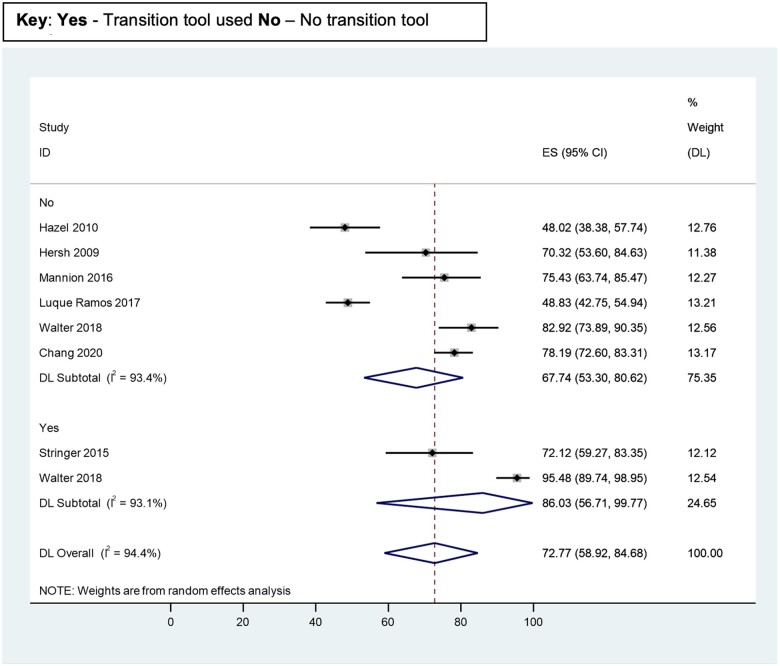Click the Luque Ramos 2017 study marker
This screenshot has width=780, height=666.
point(348,302)
